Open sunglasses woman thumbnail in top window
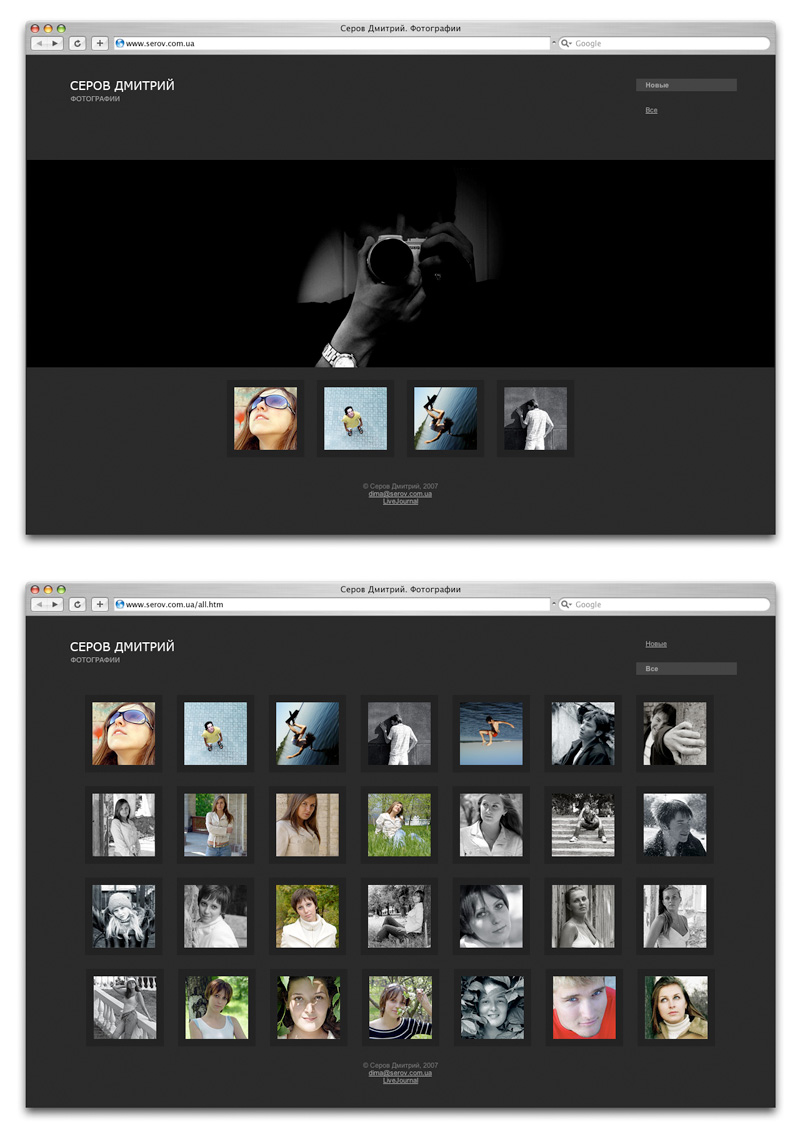The width and height of the screenshot is (800, 1143). pos(265,418)
